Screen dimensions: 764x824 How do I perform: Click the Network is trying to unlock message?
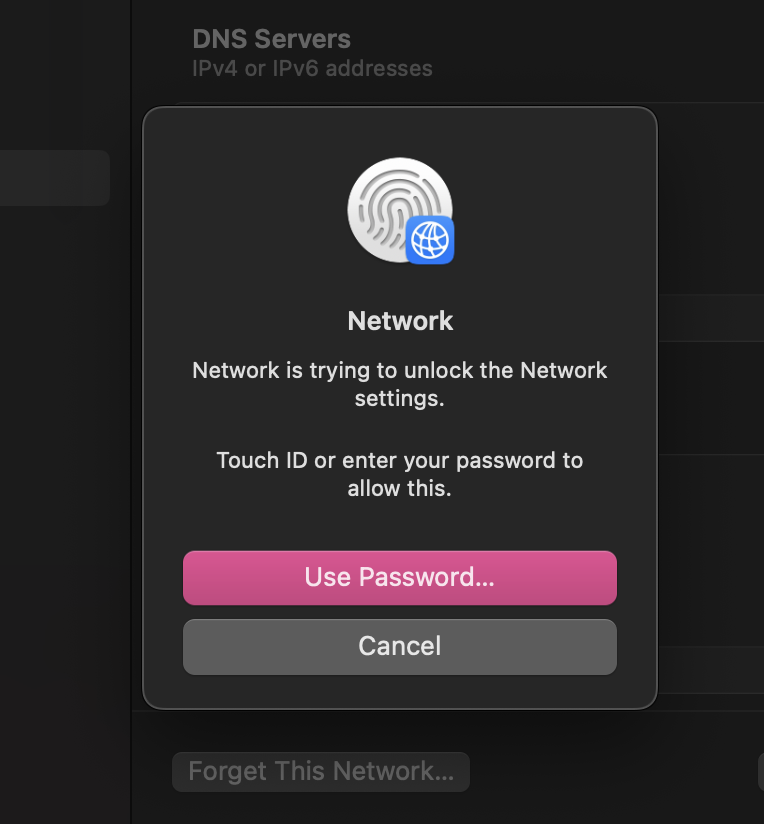pos(400,384)
